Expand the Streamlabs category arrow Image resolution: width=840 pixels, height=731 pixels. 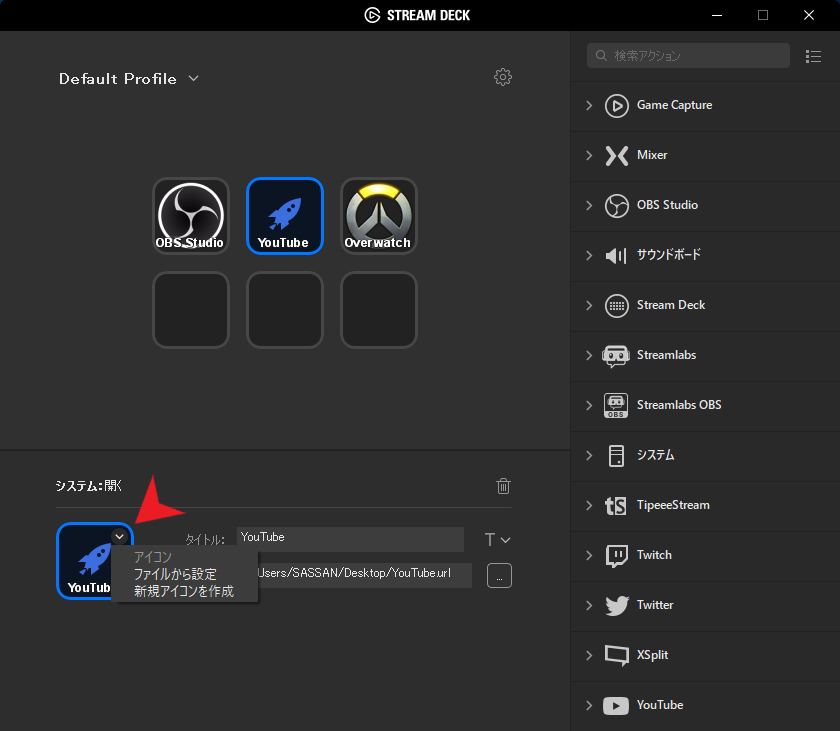point(589,356)
